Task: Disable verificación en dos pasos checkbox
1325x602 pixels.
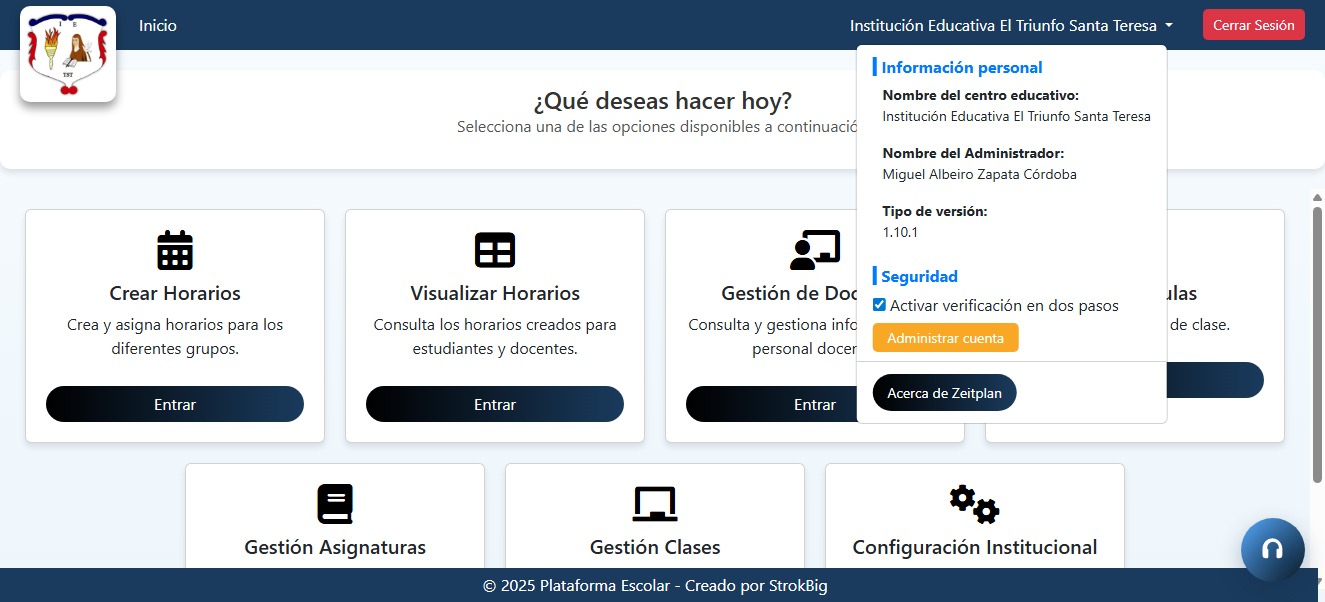Action: pyautogui.click(x=879, y=305)
